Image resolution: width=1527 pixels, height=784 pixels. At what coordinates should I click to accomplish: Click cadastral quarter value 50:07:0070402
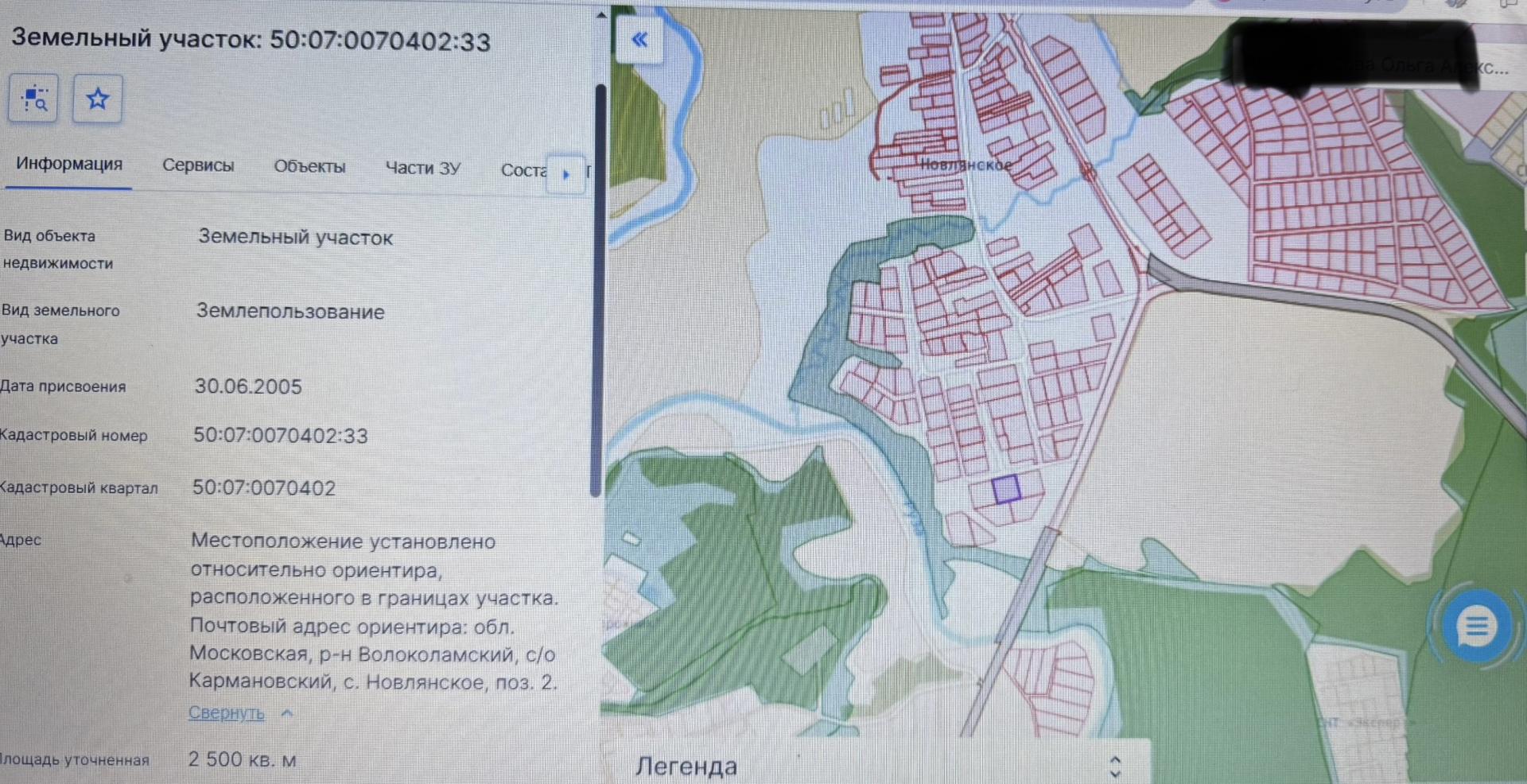point(264,487)
